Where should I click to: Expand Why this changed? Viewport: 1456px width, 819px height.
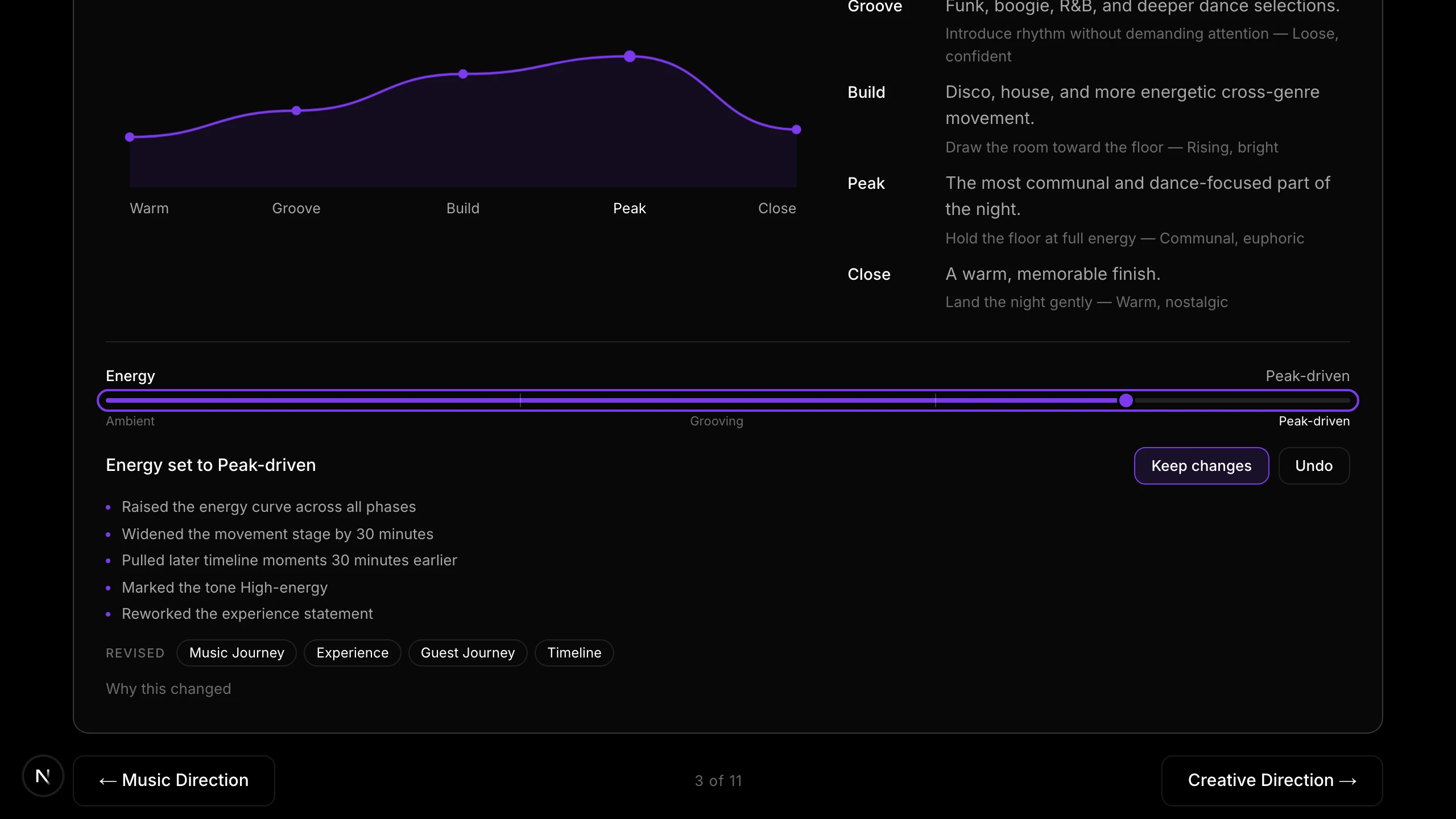pos(168,689)
